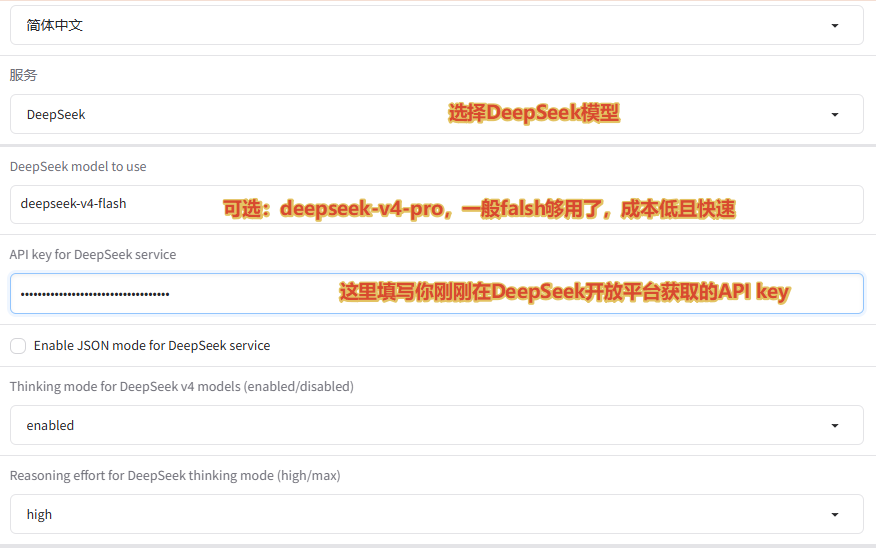Click the arrow icon of the high dropdown
Screen dimensions: 876x554
point(835,514)
